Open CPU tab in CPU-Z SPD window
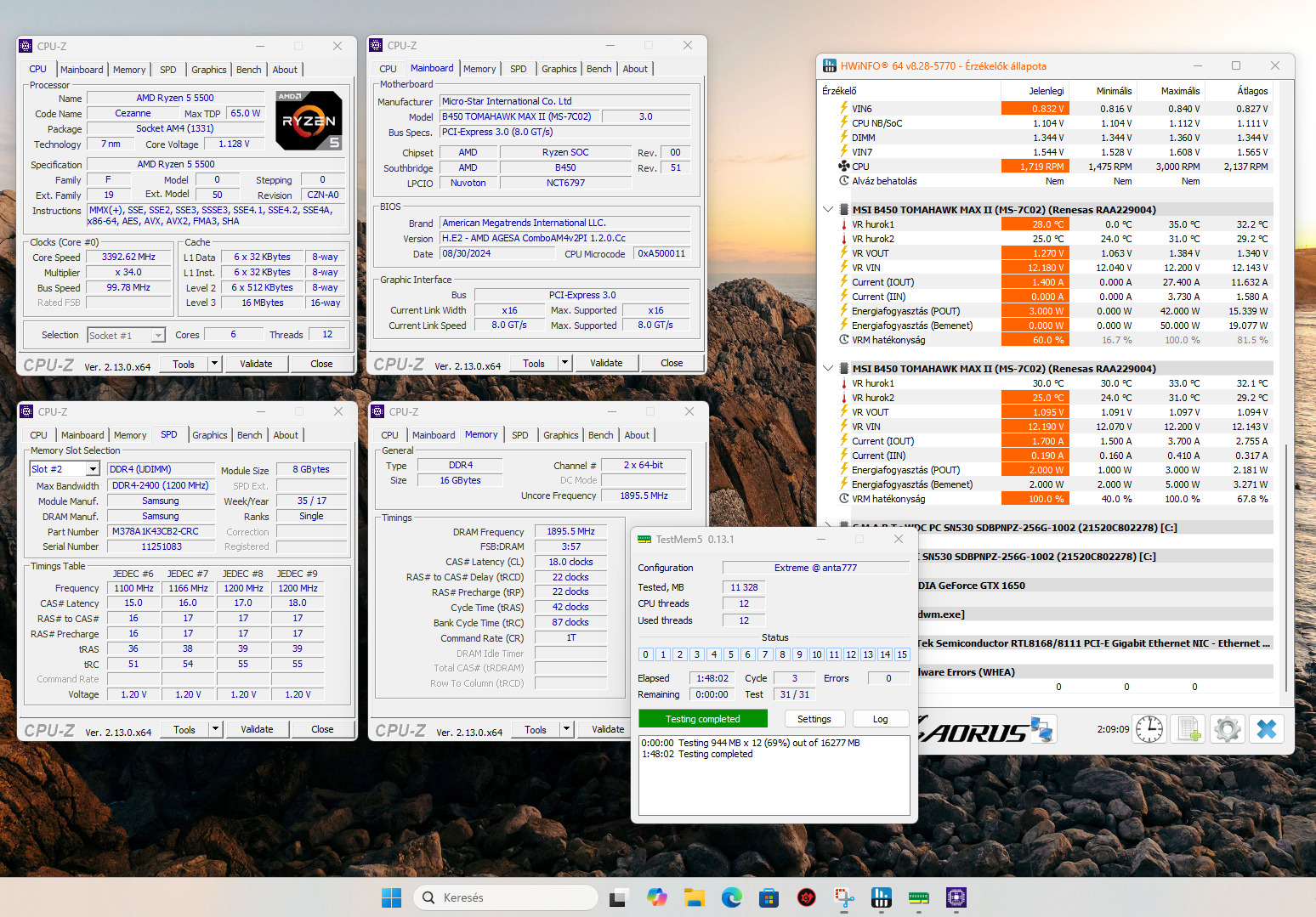Image resolution: width=1316 pixels, height=917 pixels. pos(39,435)
